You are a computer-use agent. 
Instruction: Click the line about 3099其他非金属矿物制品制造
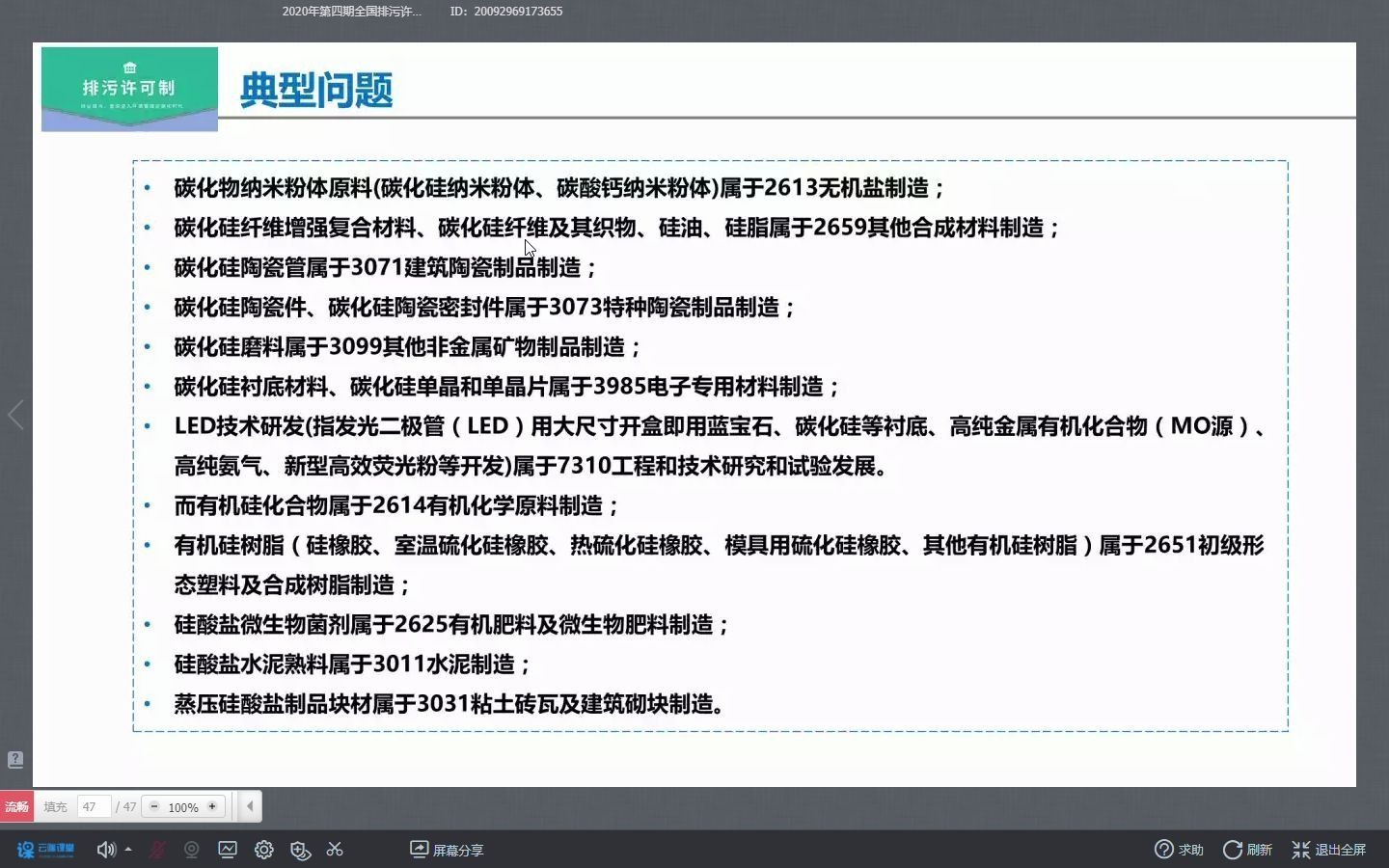[408, 346]
